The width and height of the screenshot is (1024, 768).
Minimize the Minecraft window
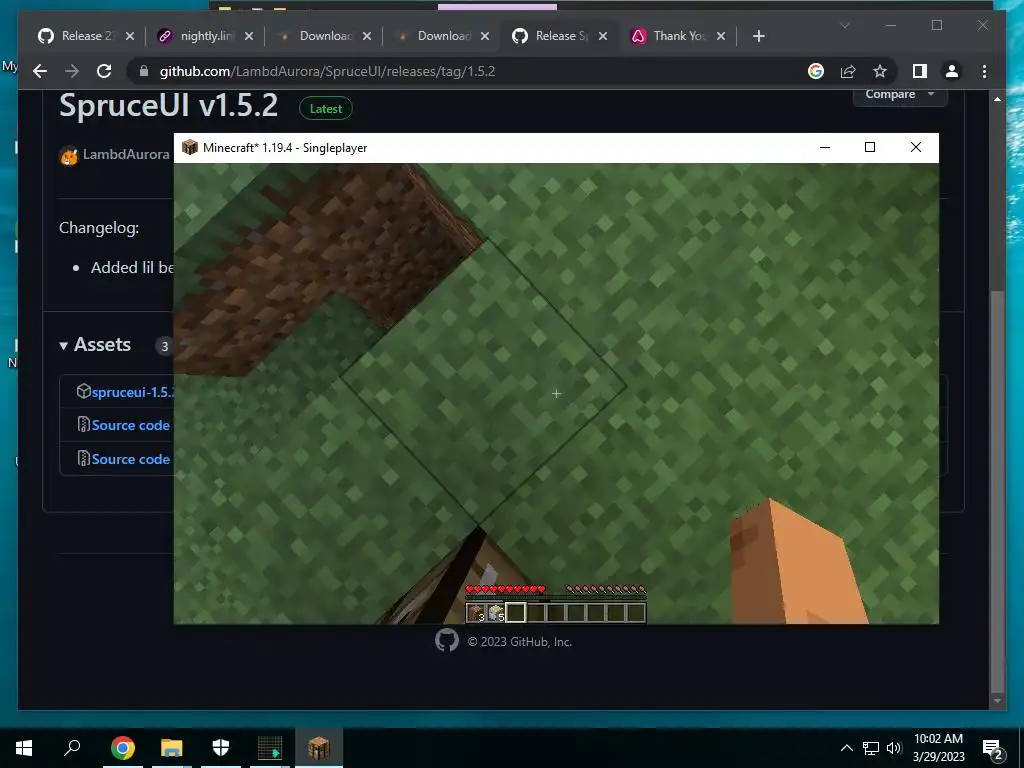click(825, 148)
